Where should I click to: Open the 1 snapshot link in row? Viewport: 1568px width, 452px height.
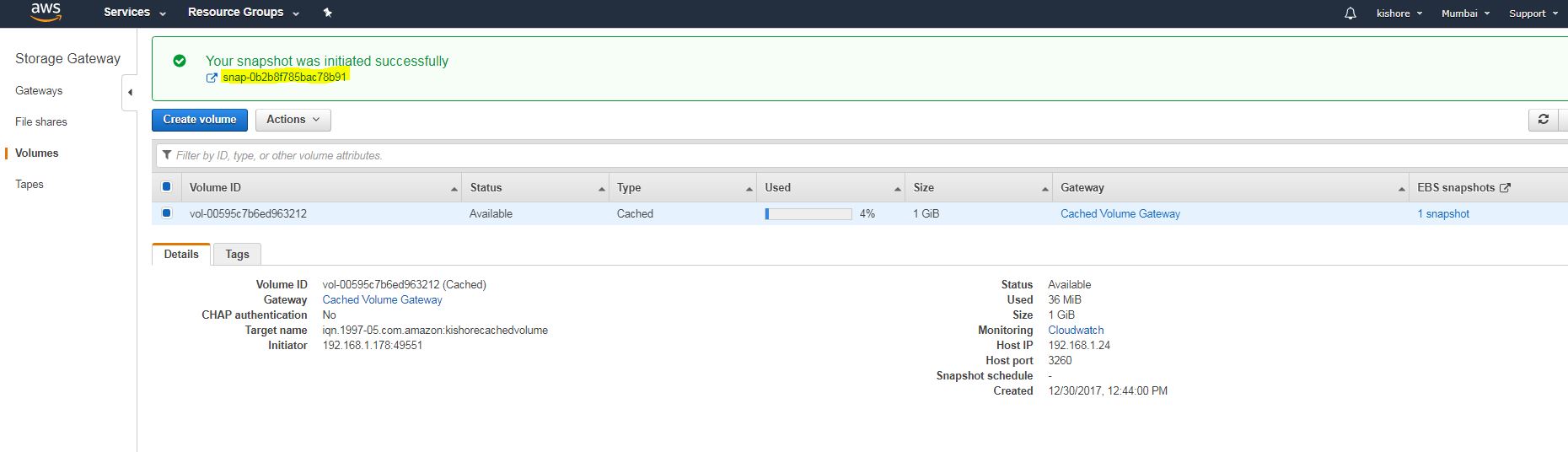[1442, 214]
